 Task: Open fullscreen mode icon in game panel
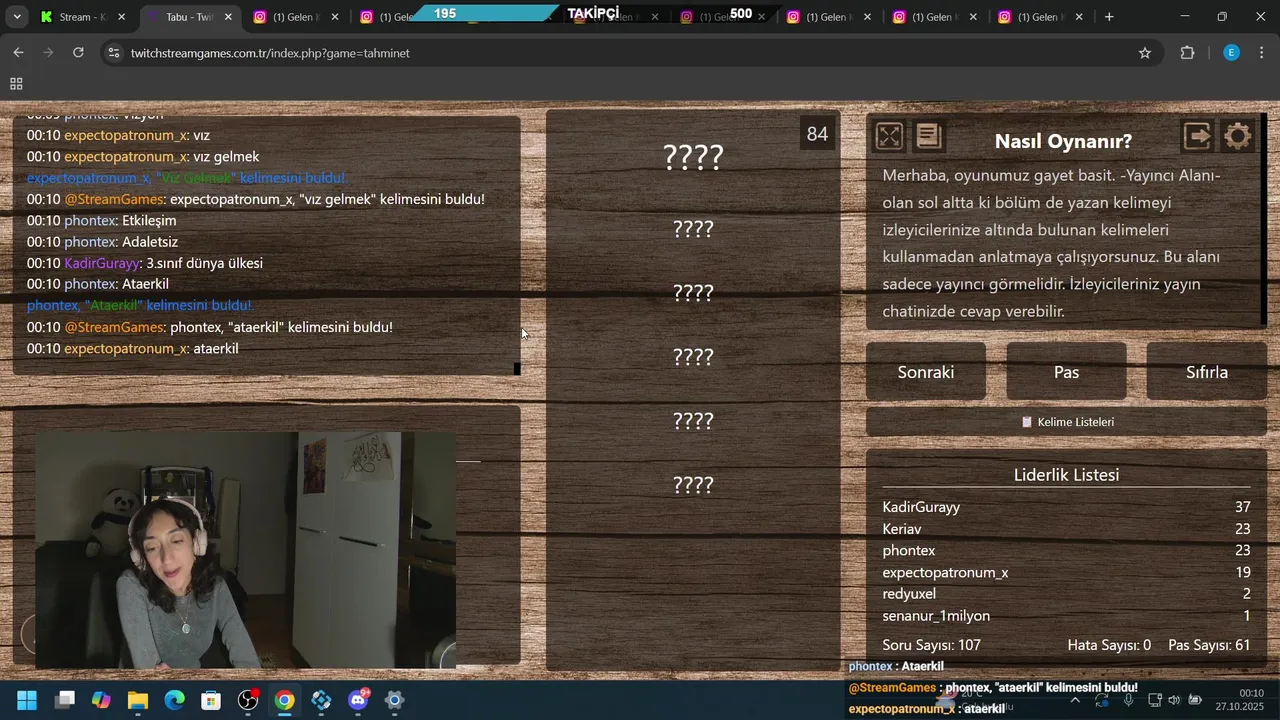click(889, 136)
